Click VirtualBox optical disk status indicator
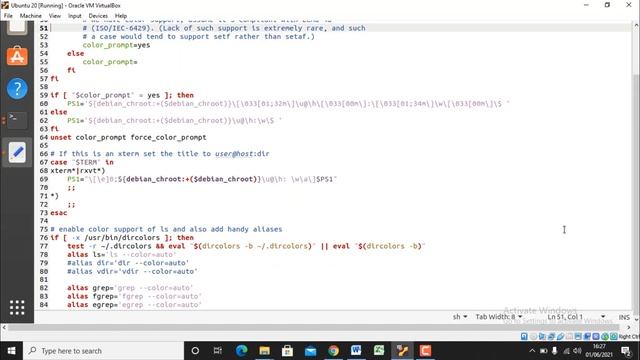640x360 pixels. pos(533,336)
